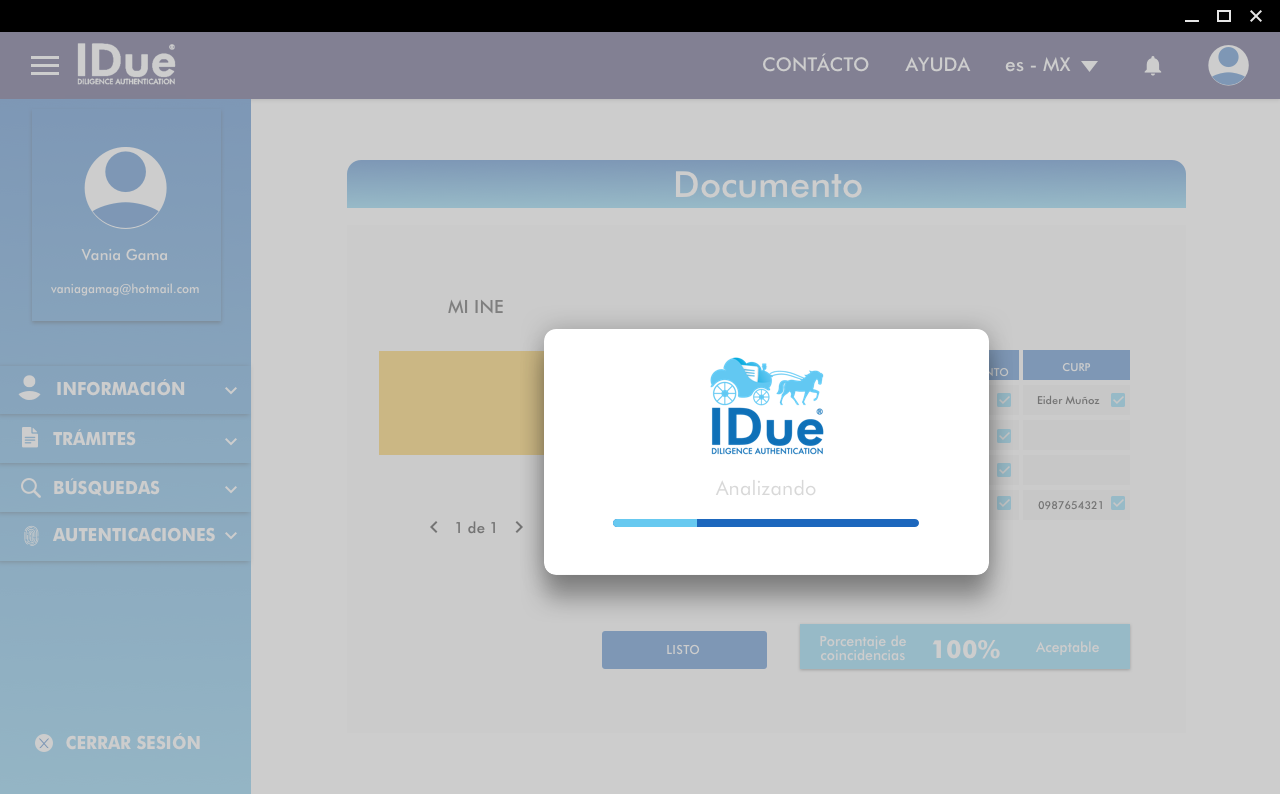The image size is (1280, 794).
Task: Open the es - MX language dropdown
Action: tap(1051, 66)
